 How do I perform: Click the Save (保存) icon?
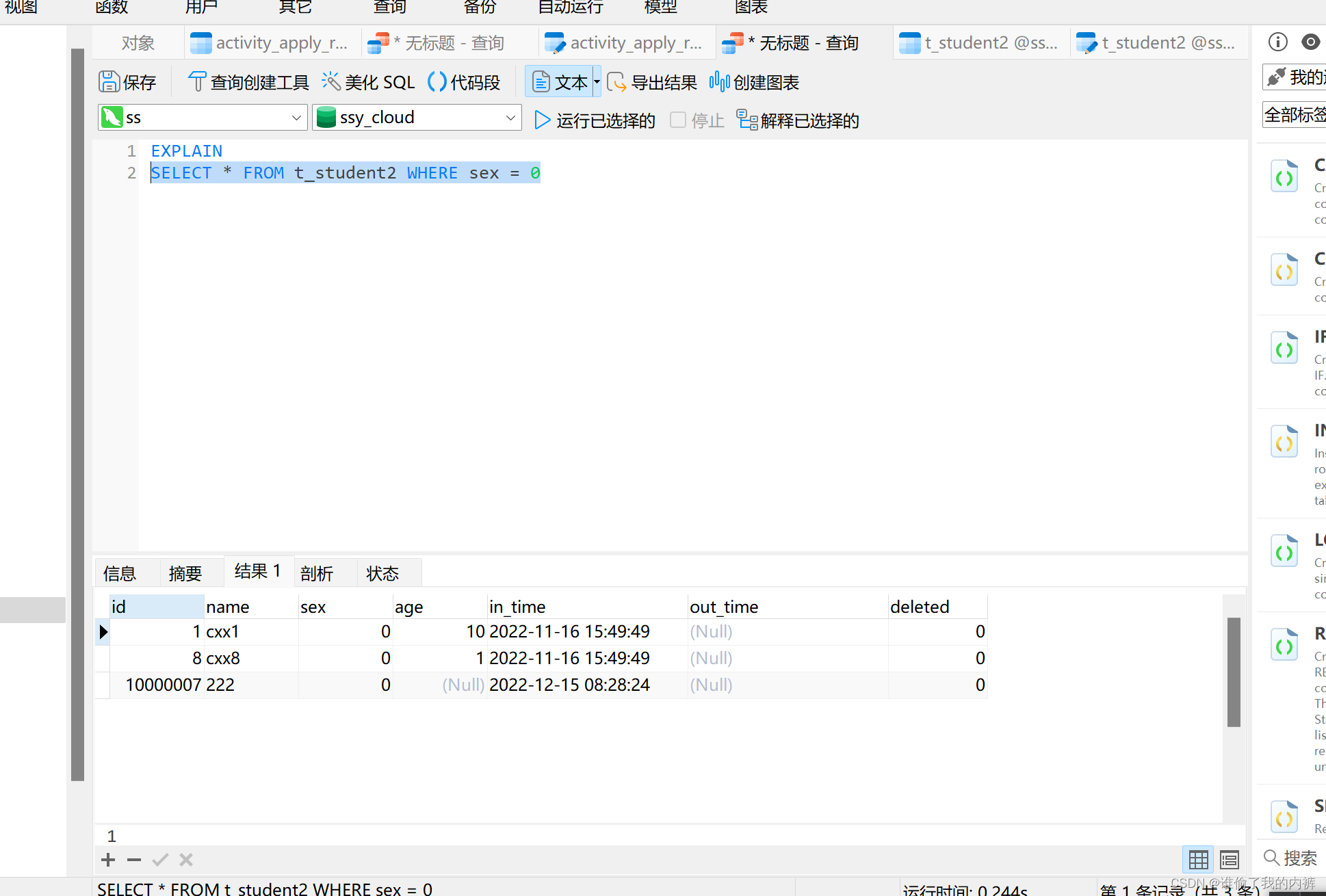tap(127, 82)
